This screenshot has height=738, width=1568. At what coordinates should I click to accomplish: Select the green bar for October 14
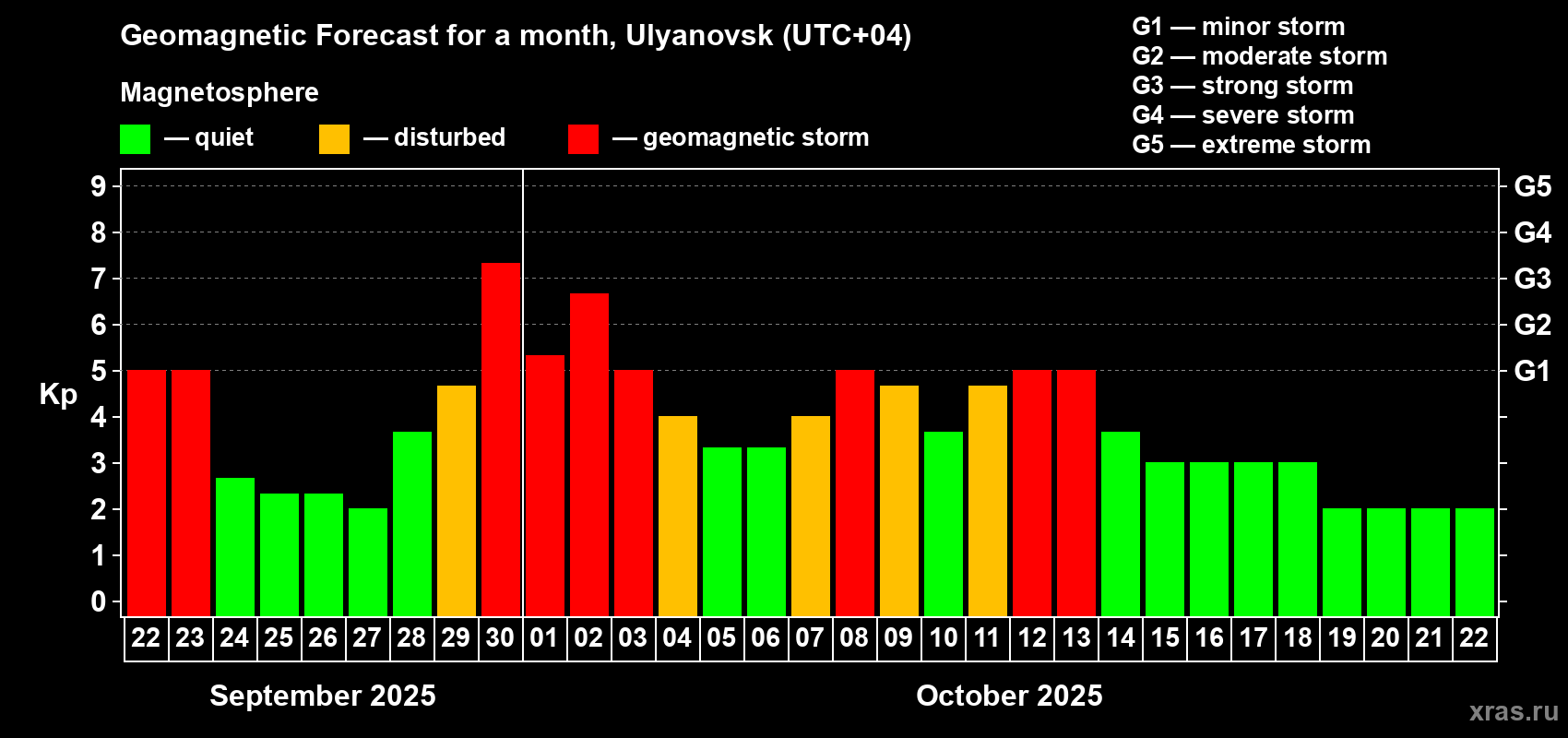coord(1121,524)
